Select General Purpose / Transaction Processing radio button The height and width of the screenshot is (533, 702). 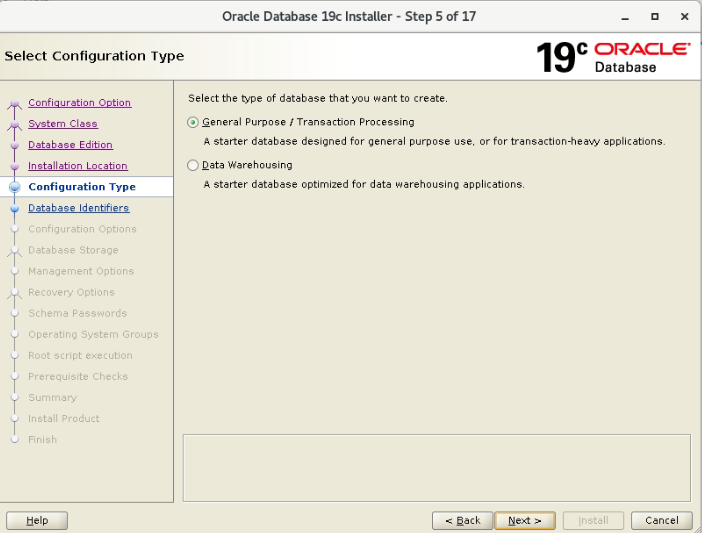[193, 122]
